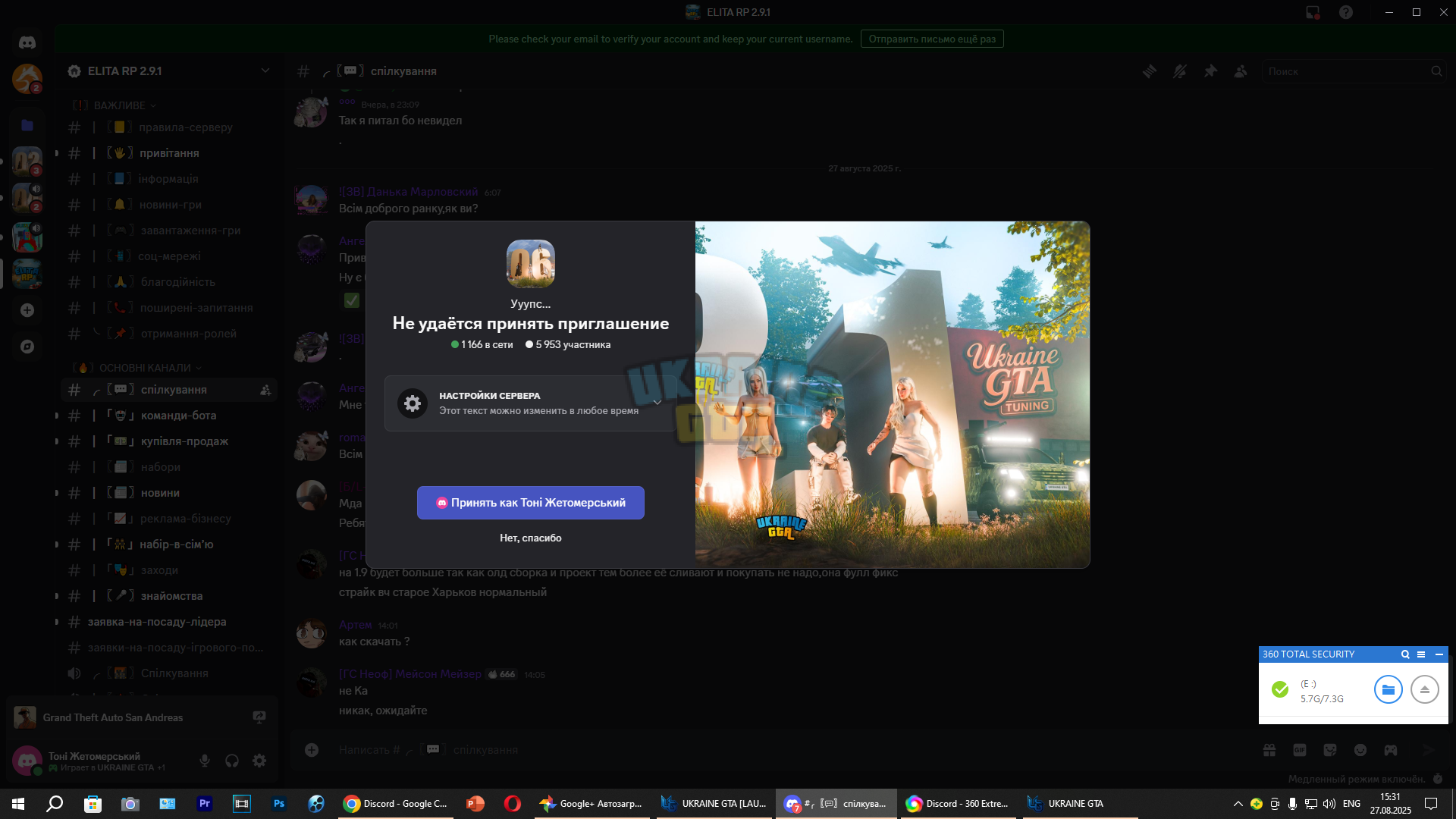Toggle microphone mute in user panel

click(x=205, y=761)
